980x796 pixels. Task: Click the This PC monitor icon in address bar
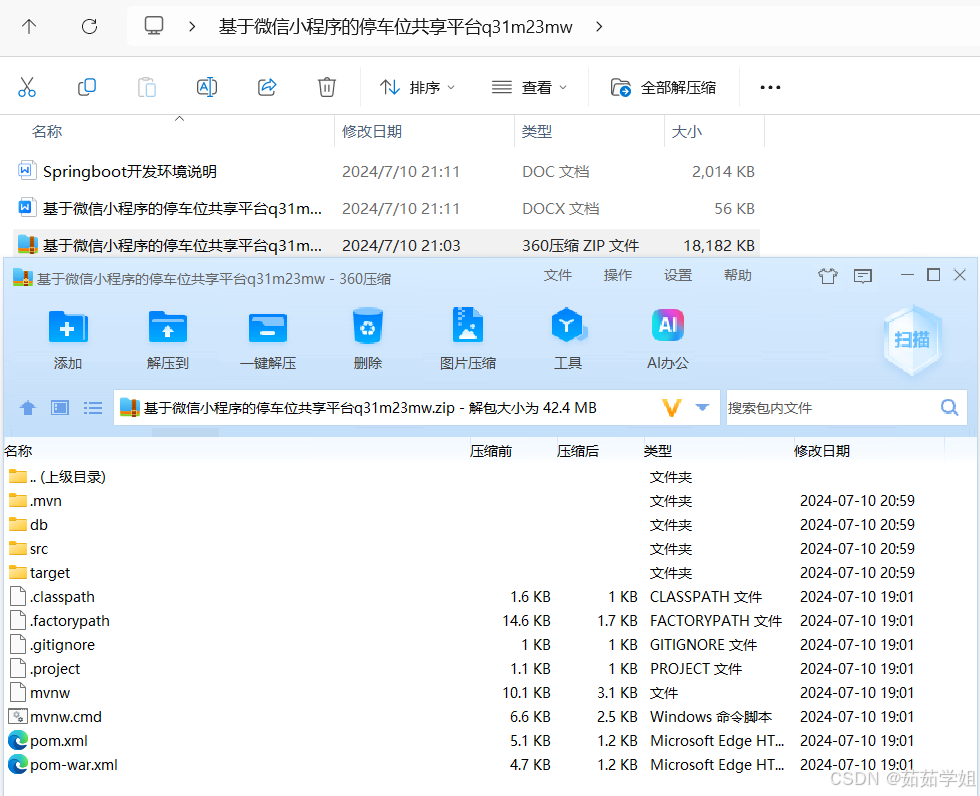click(154, 26)
